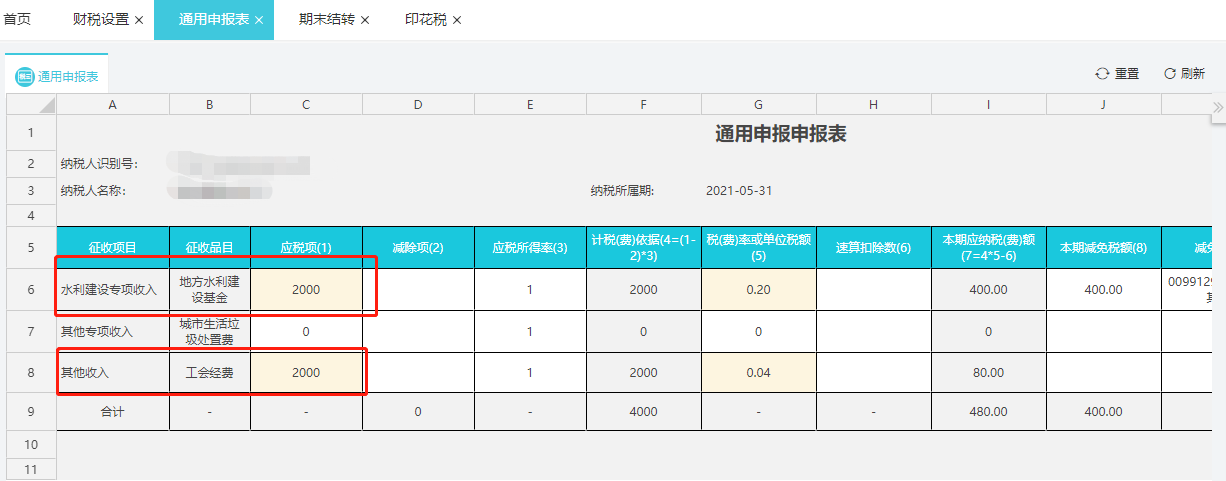Select column C header
1226x481 pixels.
(306, 105)
